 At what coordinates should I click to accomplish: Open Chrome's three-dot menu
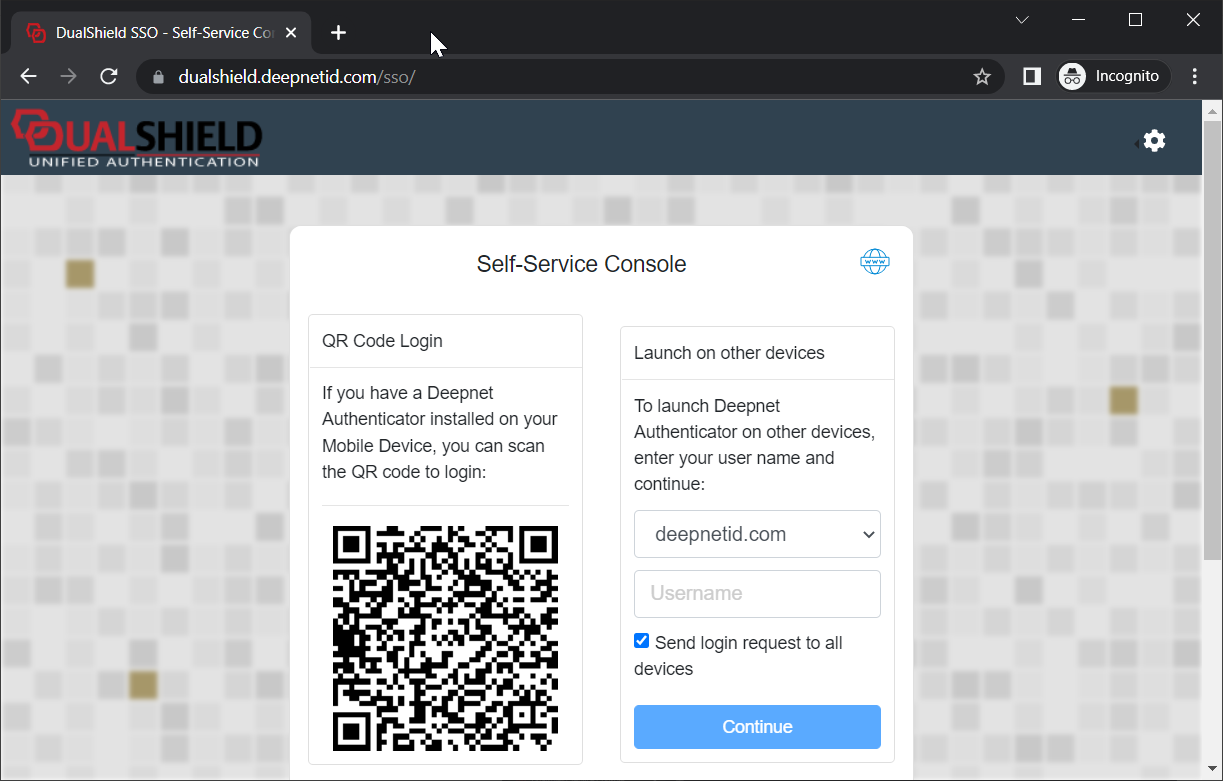1195,77
